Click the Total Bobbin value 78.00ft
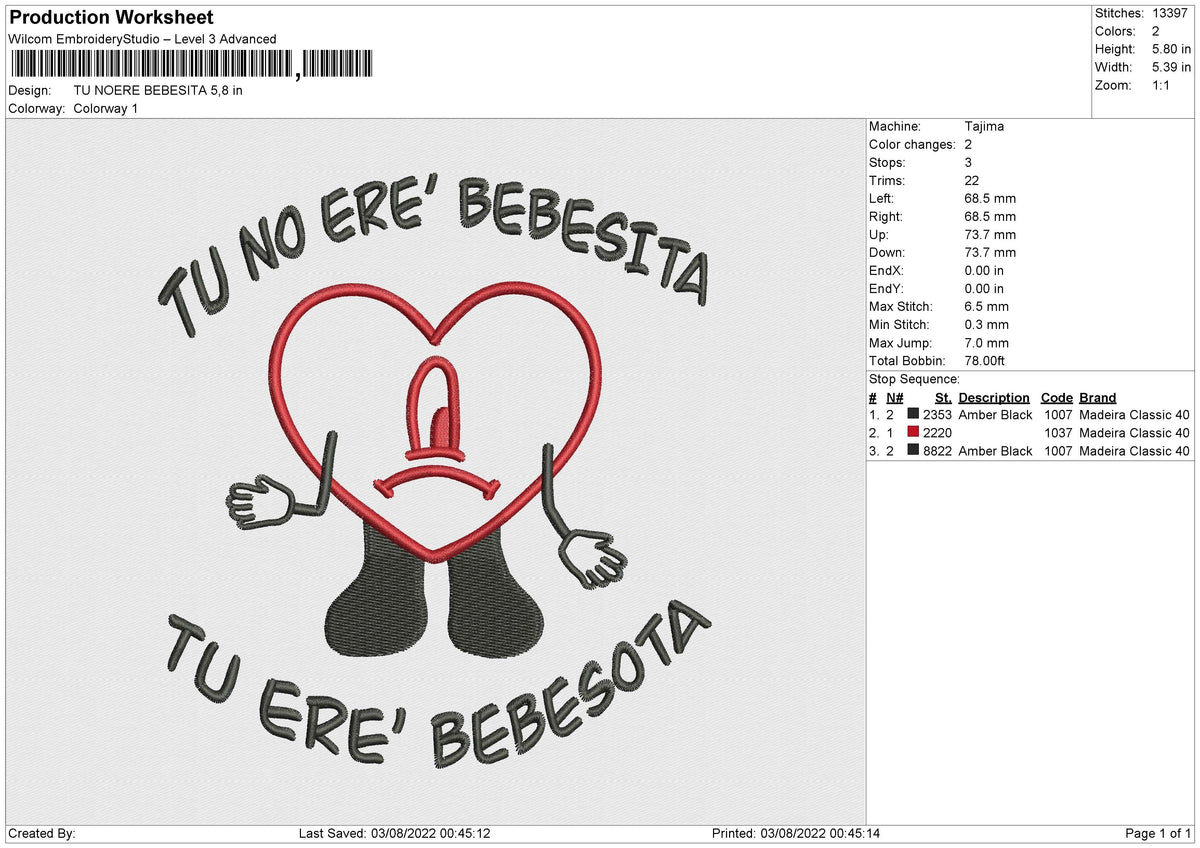This screenshot has height=848, width=1200. 984,360
